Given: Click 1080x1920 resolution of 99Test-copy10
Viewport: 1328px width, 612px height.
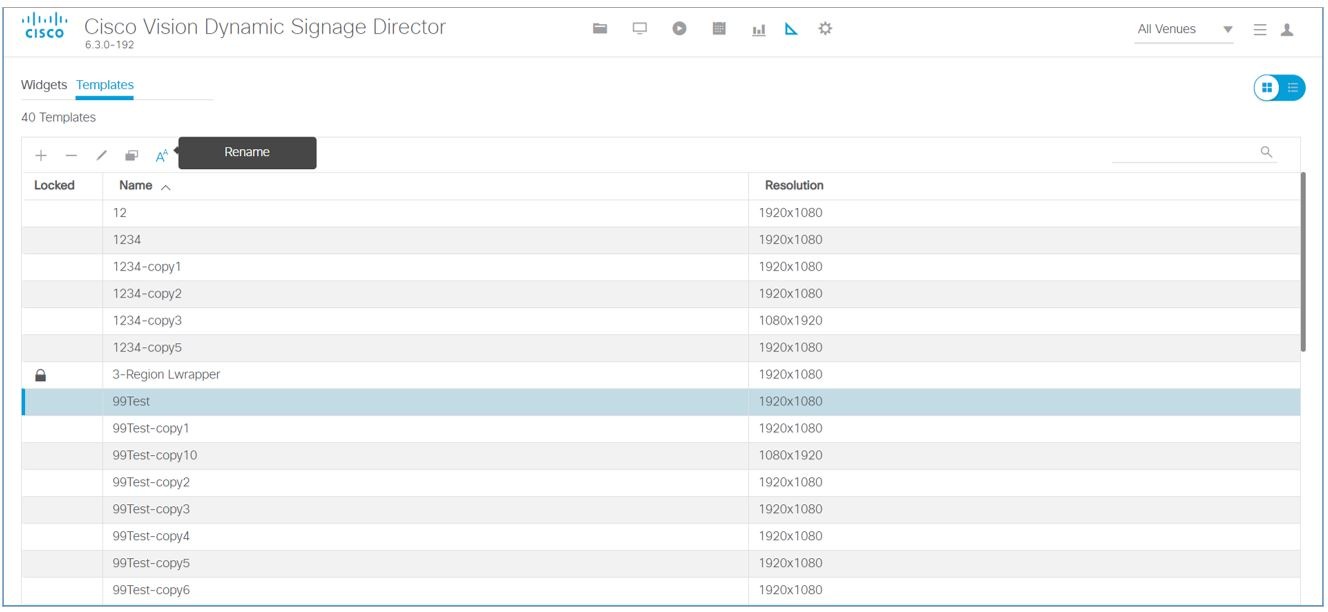Looking at the screenshot, I should 790,456.
